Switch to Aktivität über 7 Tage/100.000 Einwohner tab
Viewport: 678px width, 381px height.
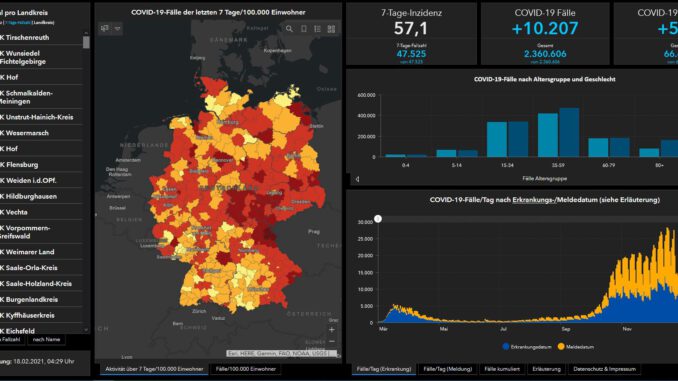[154, 369]
